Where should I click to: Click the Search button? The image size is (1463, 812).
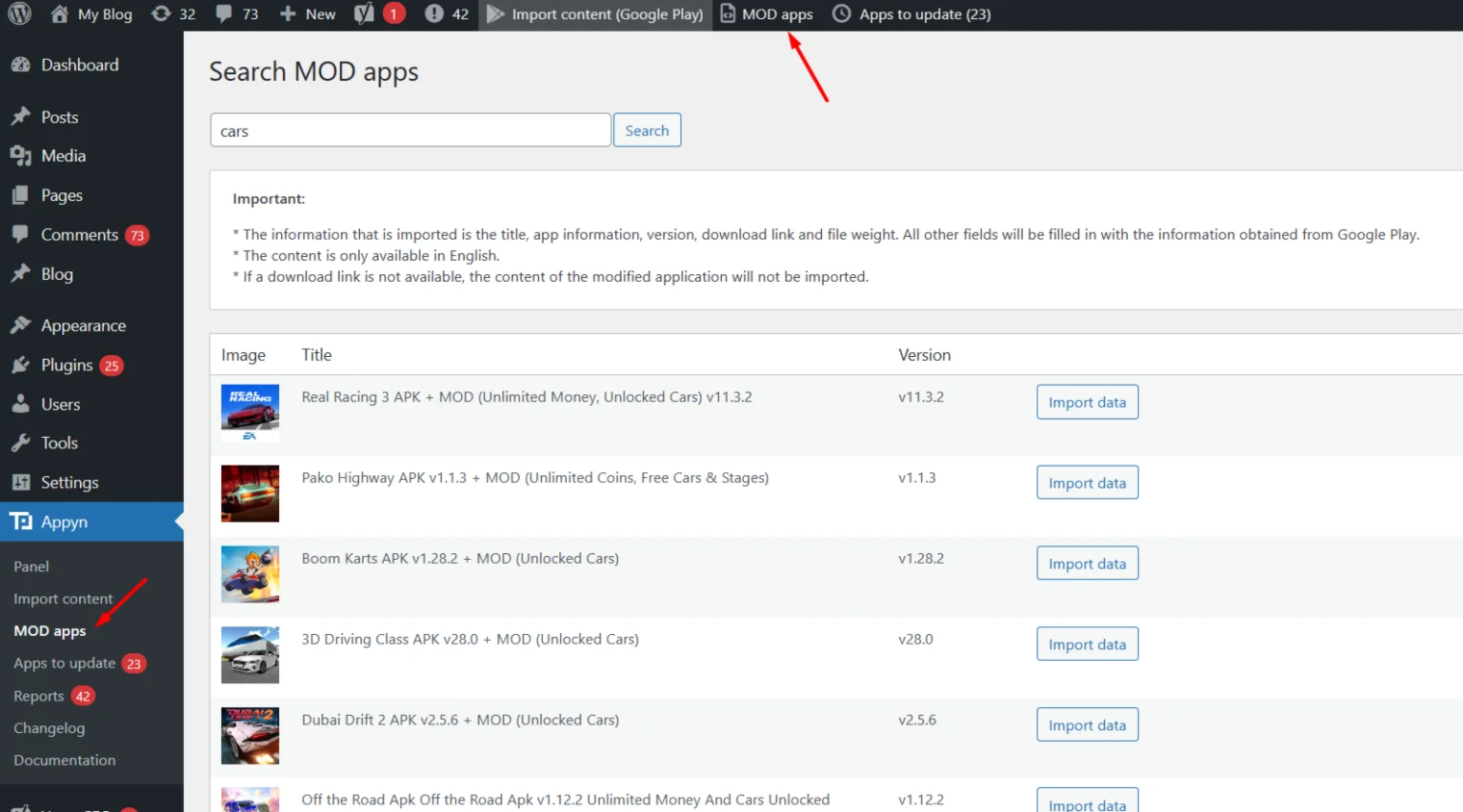647,130
